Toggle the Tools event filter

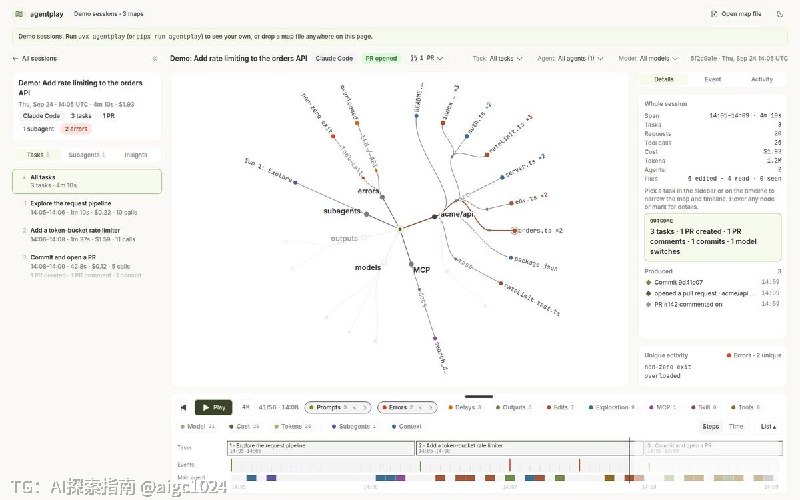point(746,407)
